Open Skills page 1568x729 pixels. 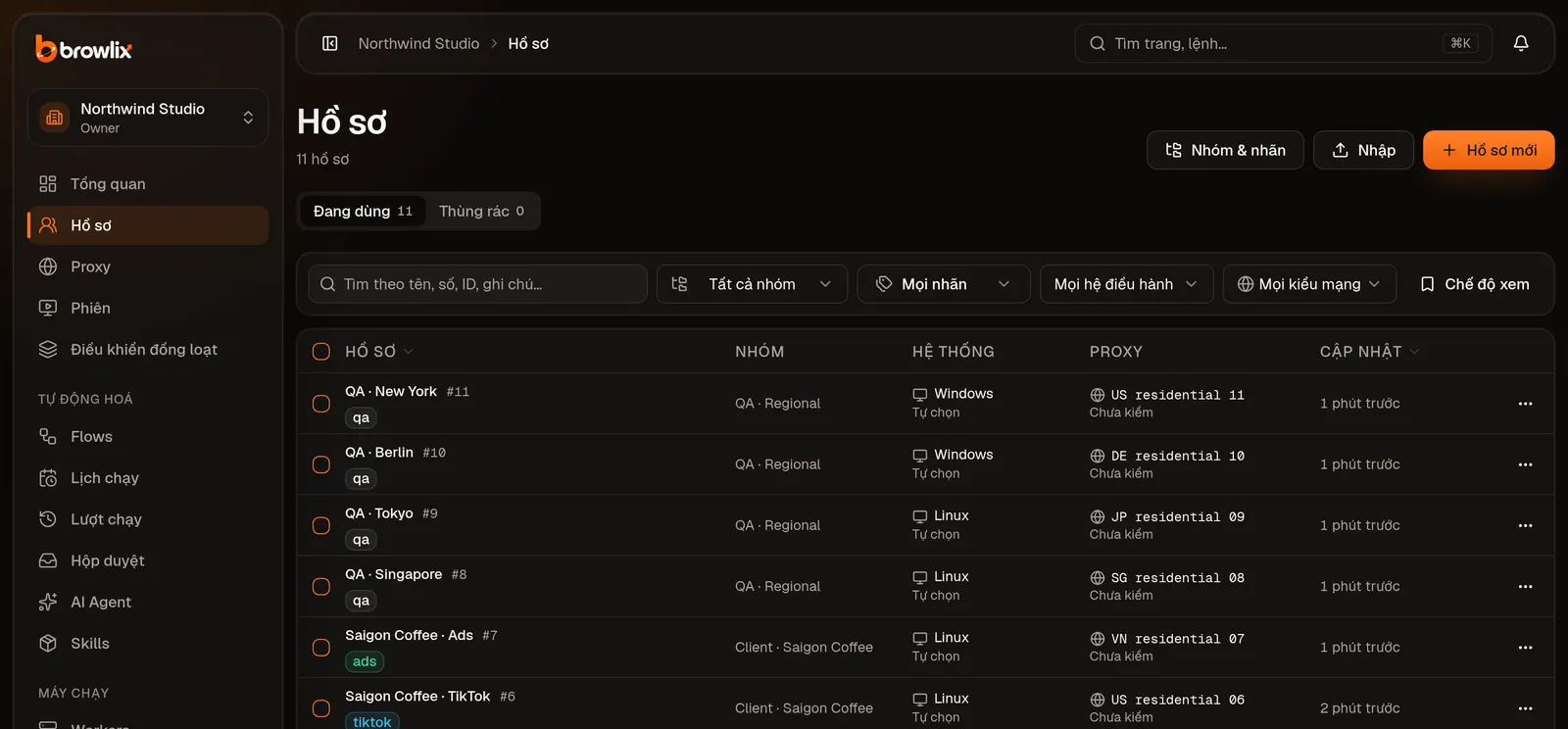click(x=148, y=643)
